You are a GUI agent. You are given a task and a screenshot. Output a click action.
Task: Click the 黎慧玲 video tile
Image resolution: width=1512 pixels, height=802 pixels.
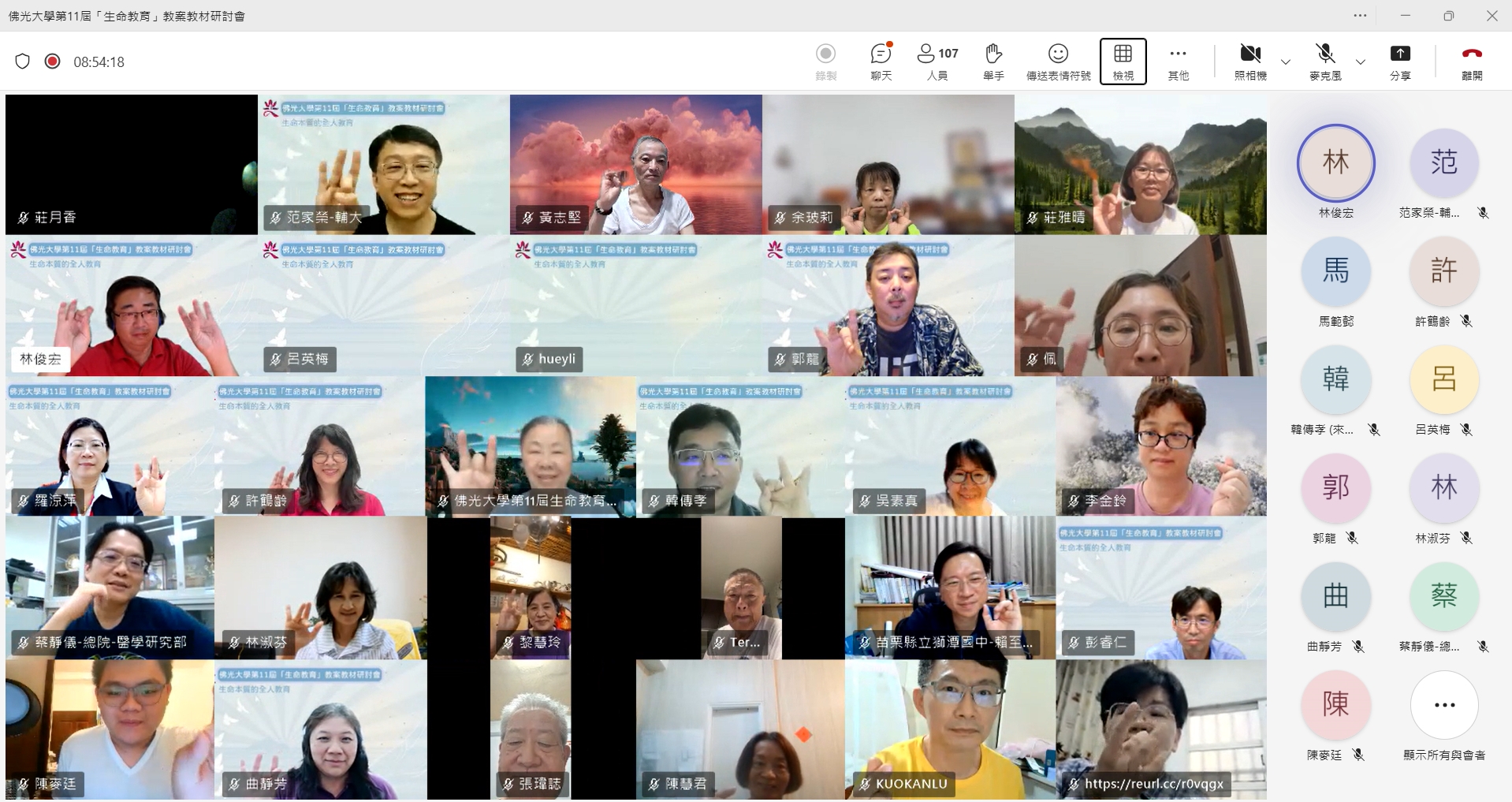531,588
